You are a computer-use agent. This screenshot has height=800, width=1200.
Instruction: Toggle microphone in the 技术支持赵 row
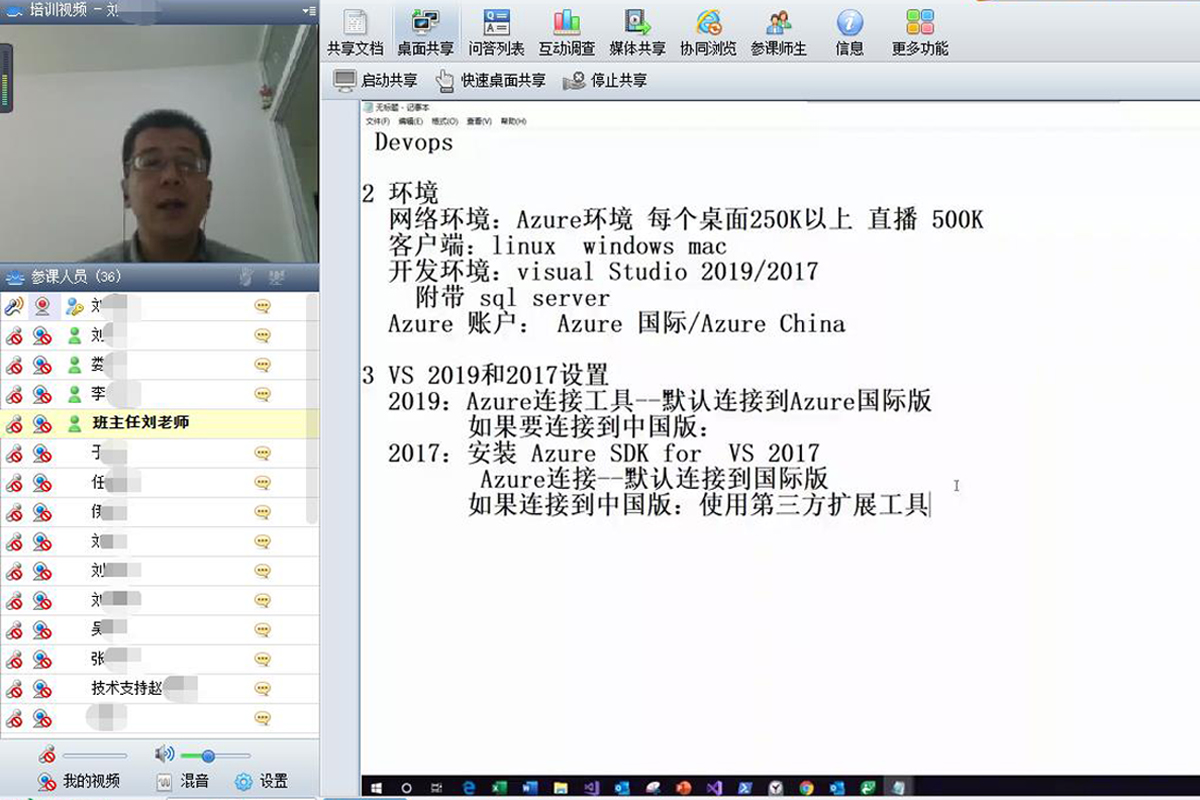(x=14, y=689)
